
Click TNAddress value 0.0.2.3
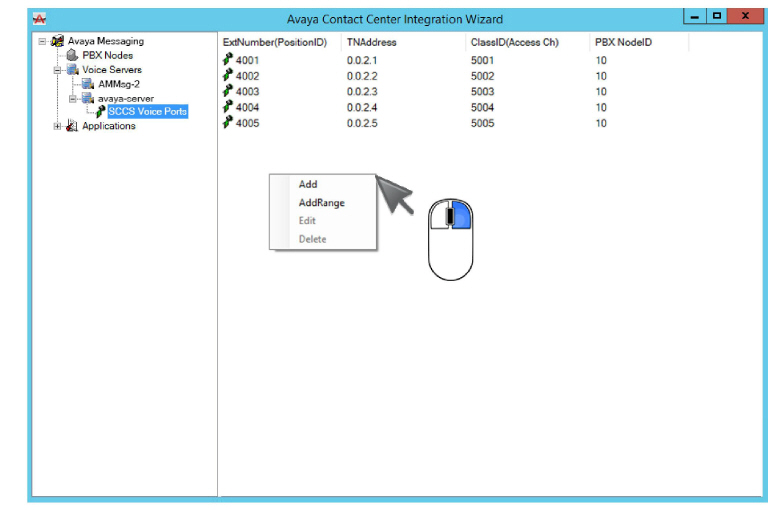pos(362,92)
